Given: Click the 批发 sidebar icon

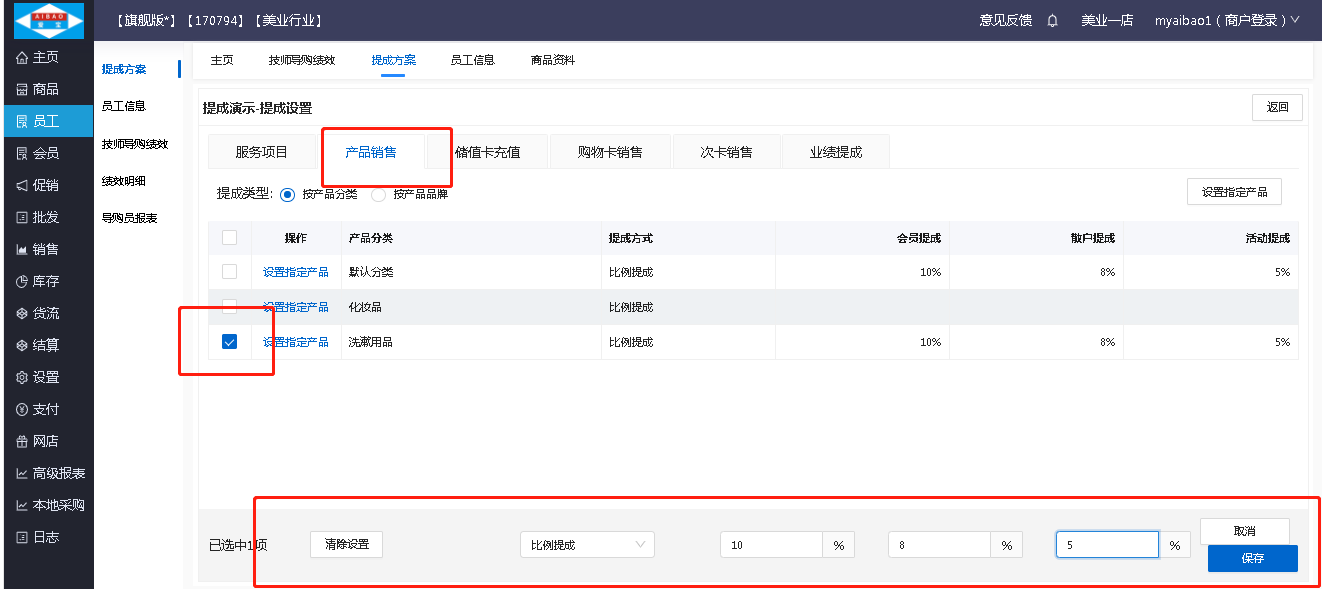Looking at the screenshot, I should [22, 218].
